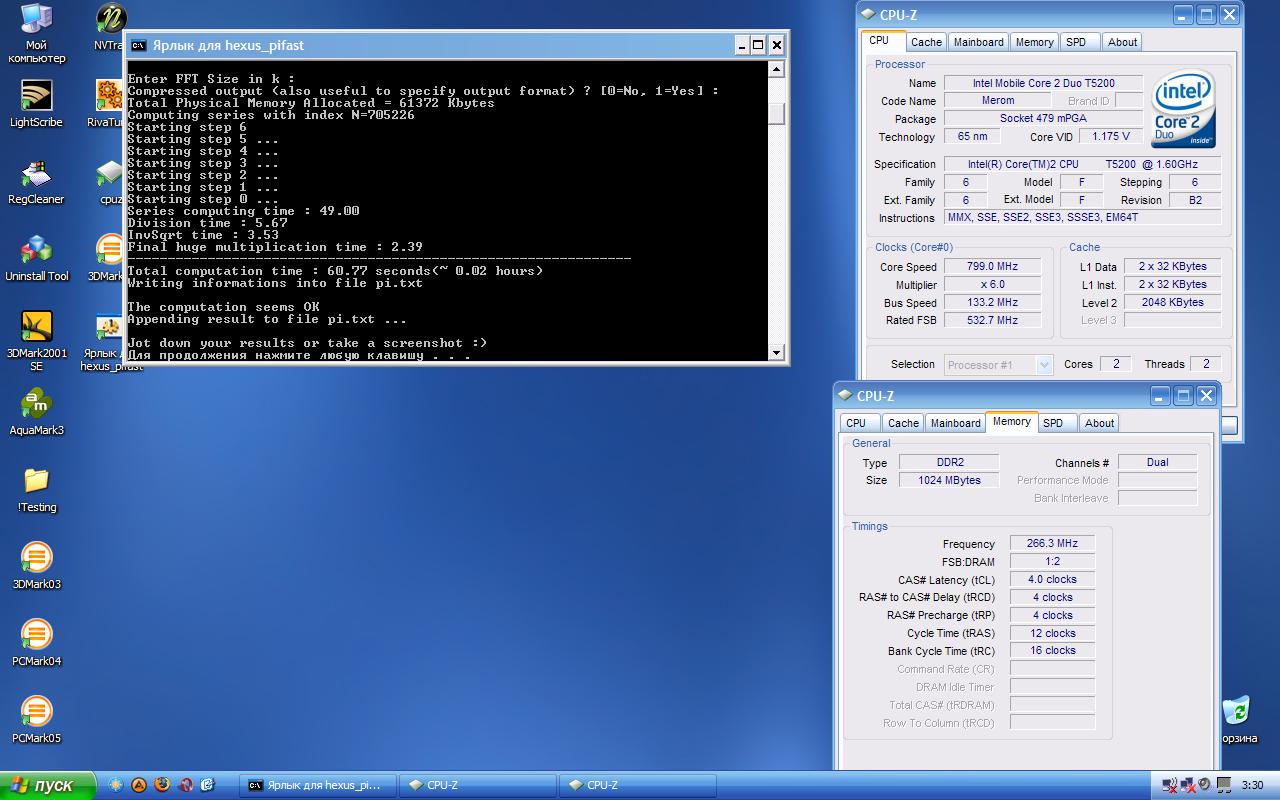Click the system clock showing 3:30

[x=1252, y=785]
